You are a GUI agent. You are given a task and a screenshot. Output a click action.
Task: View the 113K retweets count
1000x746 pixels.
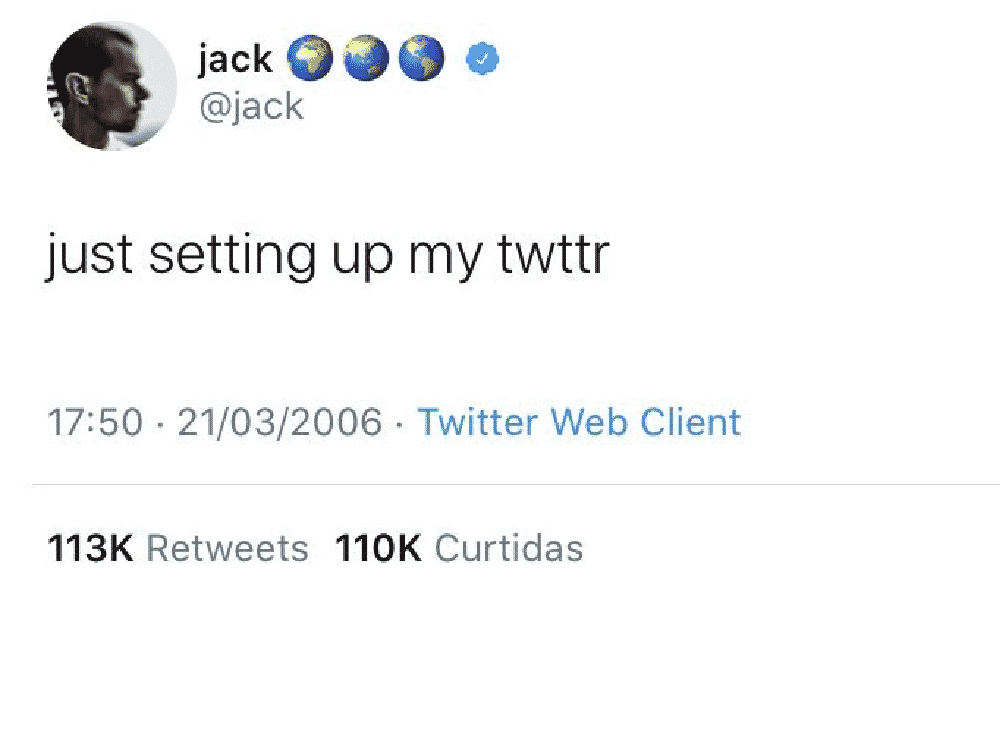91,548
